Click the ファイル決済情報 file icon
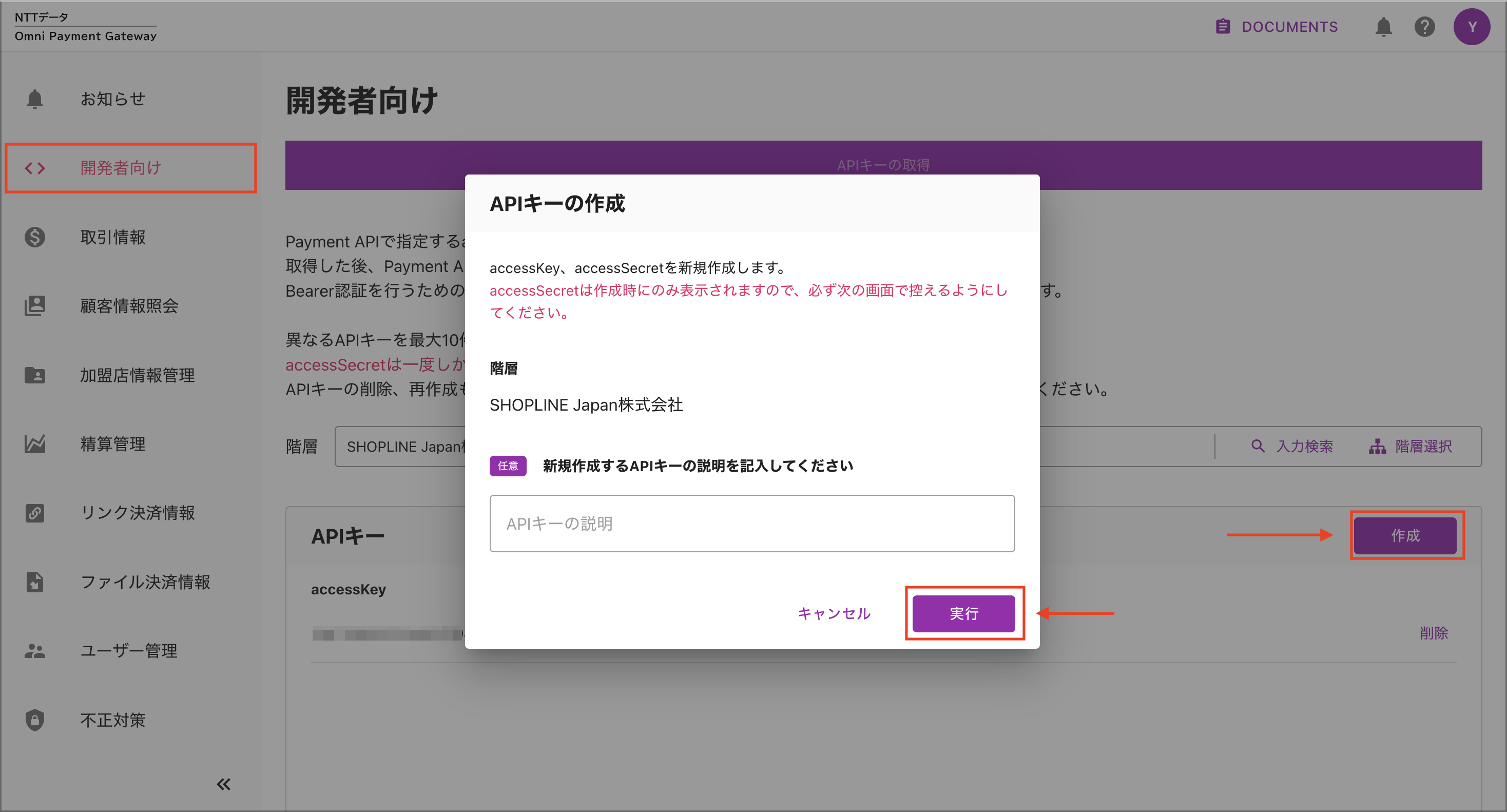Viewport: 1507px width, 812px height. (34, 582)
